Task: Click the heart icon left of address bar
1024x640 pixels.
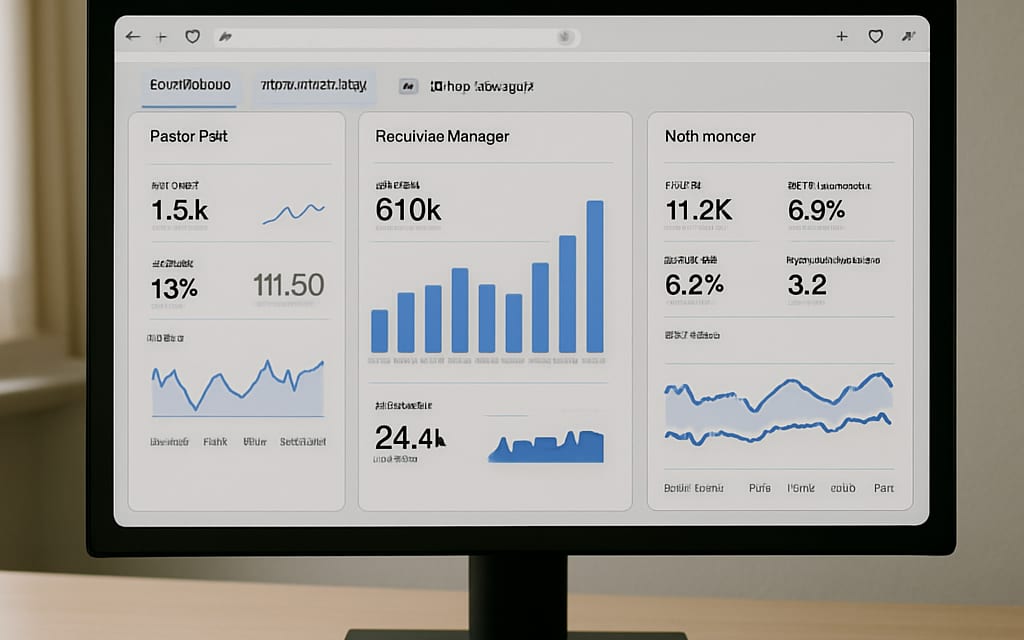Action: pyautogui.click(x=193, y=37)
